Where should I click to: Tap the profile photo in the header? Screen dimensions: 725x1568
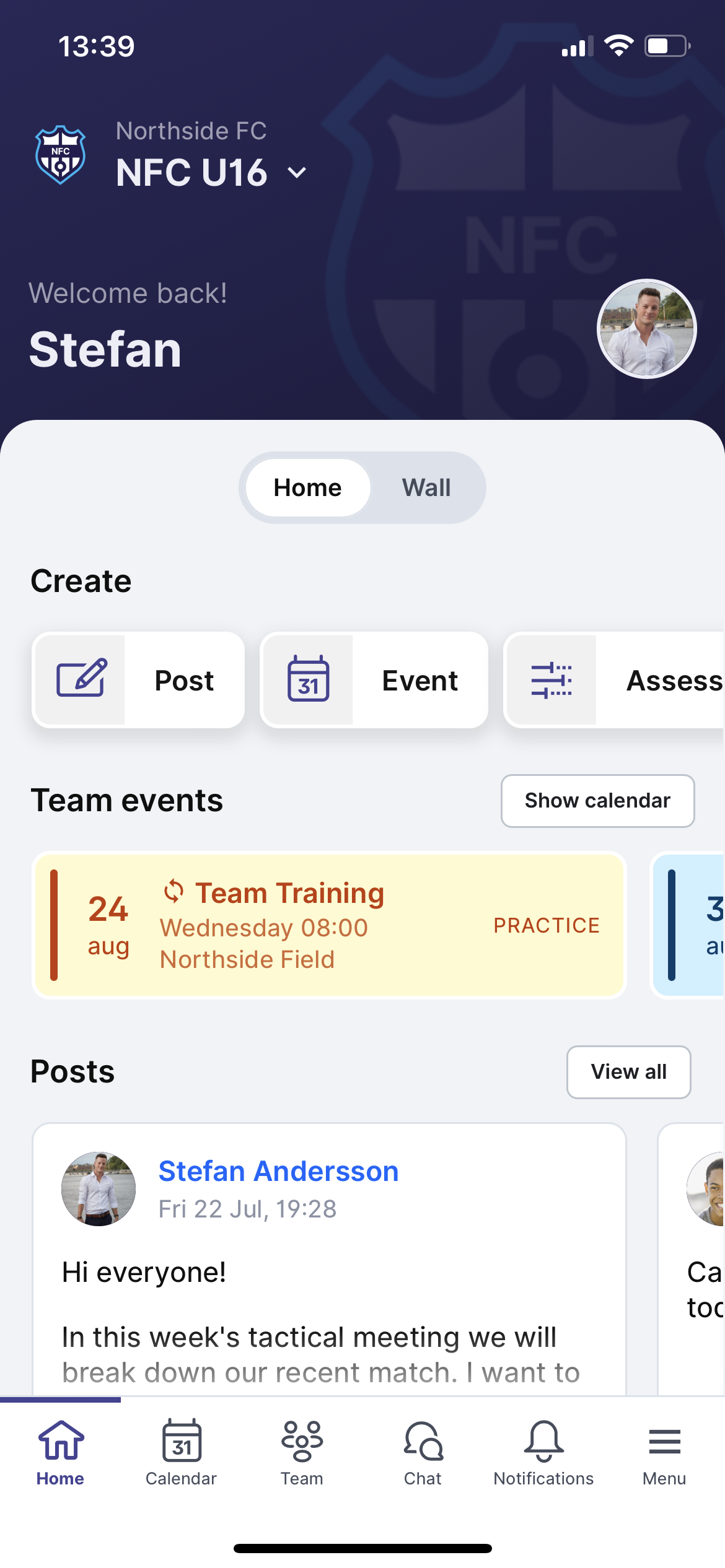pyautogui.click(x=646, y=328)
